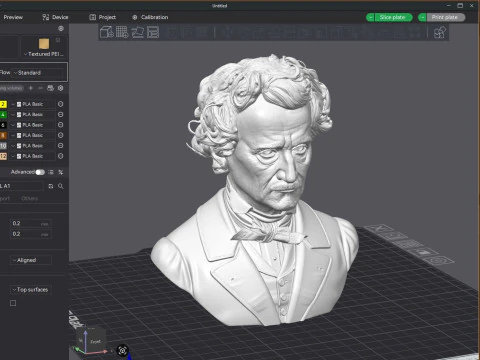The image size is (480, 360).
Task: Click the yellow filament 2 color swatch
Action: [3, 104]
